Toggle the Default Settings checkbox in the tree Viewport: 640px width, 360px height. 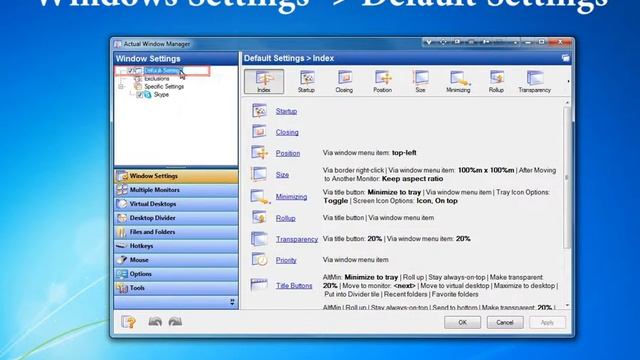(x=131, y=71)
